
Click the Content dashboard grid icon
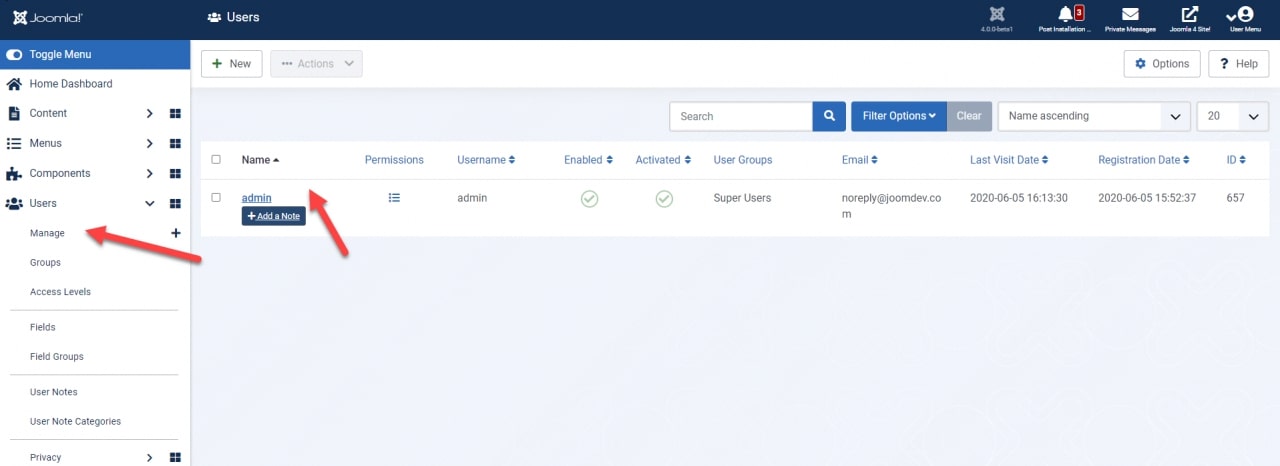click(x=175, y=114)
